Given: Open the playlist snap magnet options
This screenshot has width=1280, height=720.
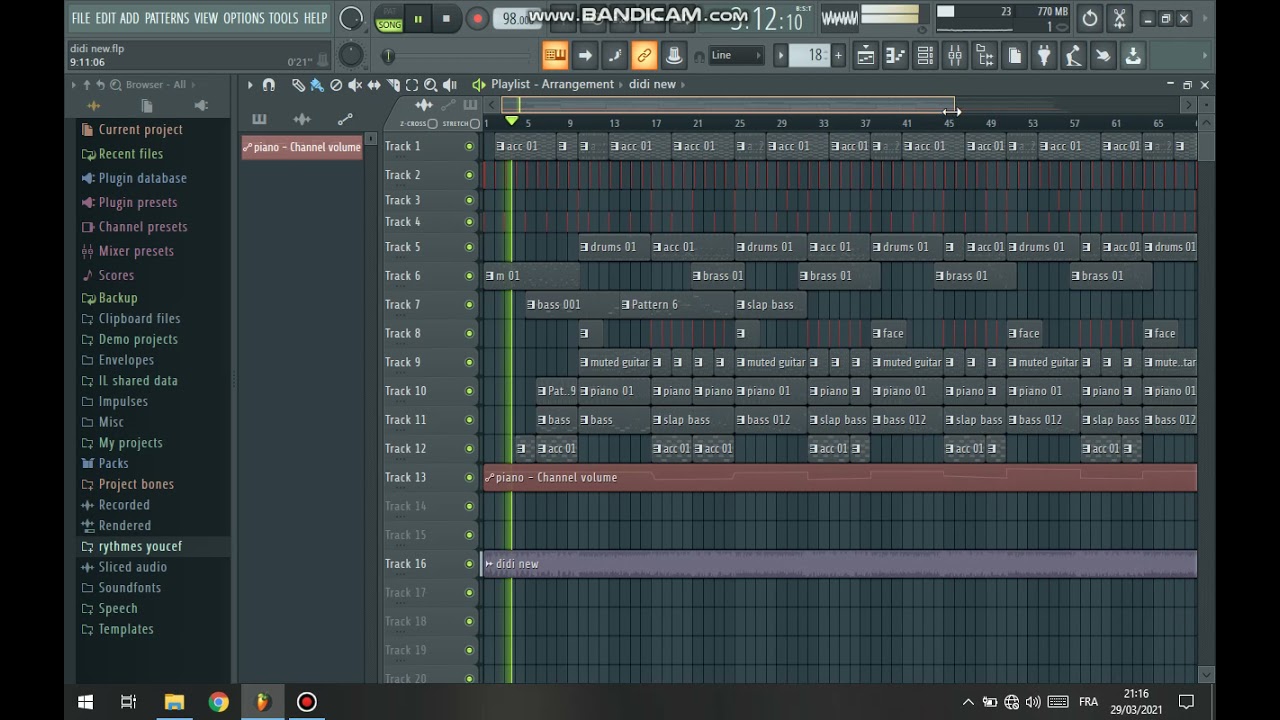Looking at the screenshot, I should (x=268, y=85).
